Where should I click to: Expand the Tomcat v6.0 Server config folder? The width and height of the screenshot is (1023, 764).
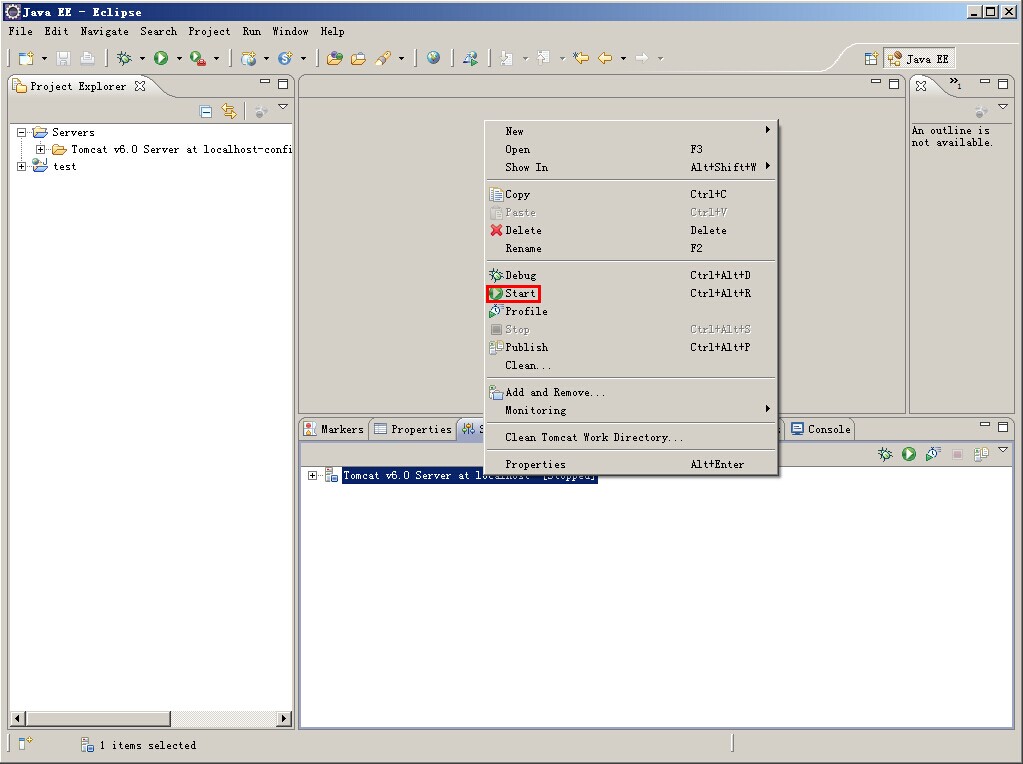(x=40, y=149)
